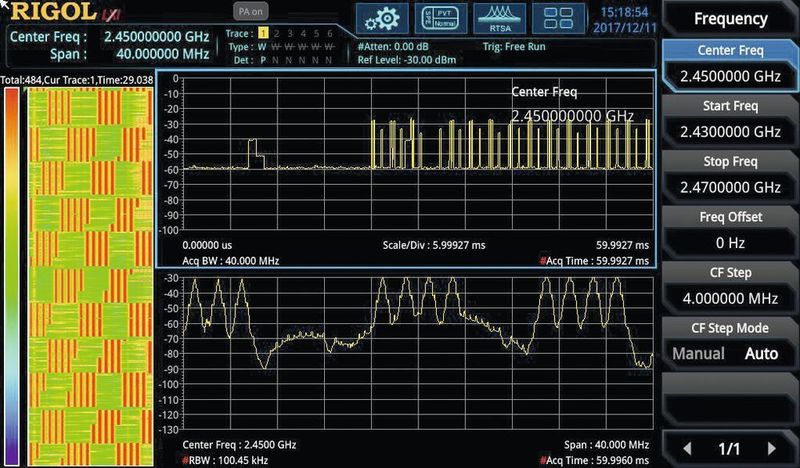The width and height of the screenshot is (800, 468).
Task: Set CF Step Mode to Manual
Action: tap(698, 354)
